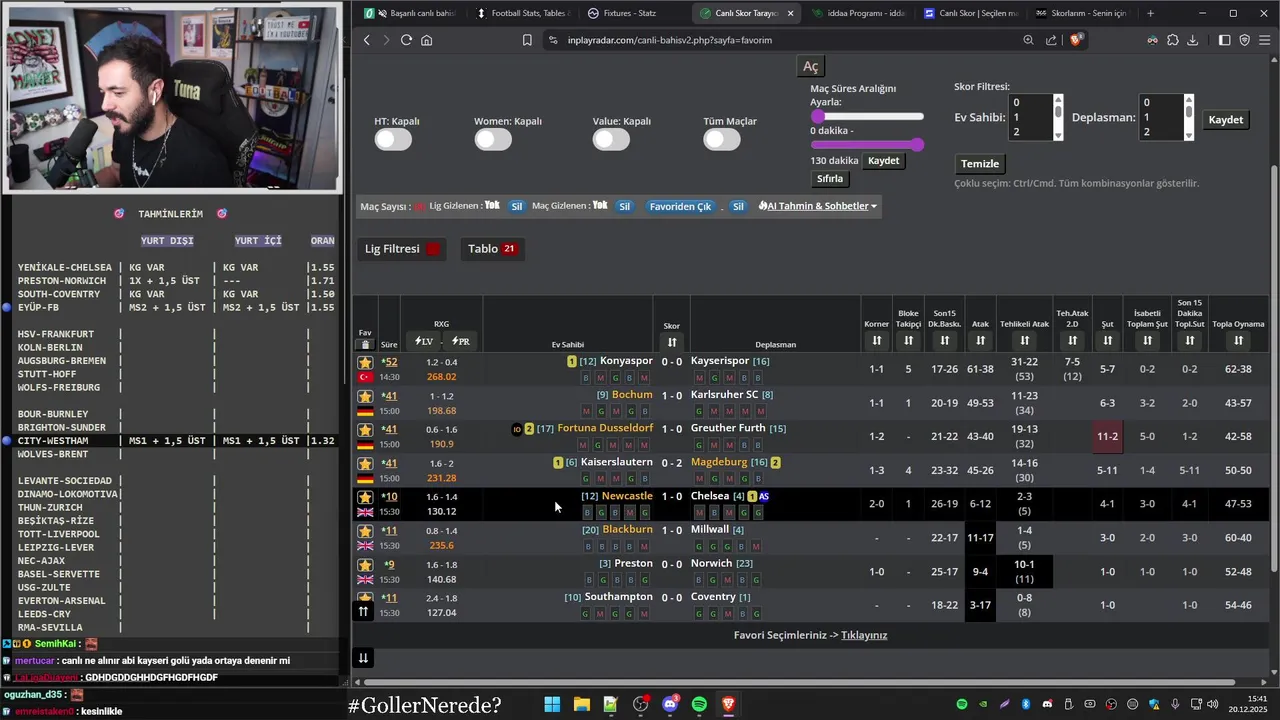This screenshot has height=720, width=1280.
Task: Click the Sil button after Lig Gizlenen
Action: (x=517, y=206)
